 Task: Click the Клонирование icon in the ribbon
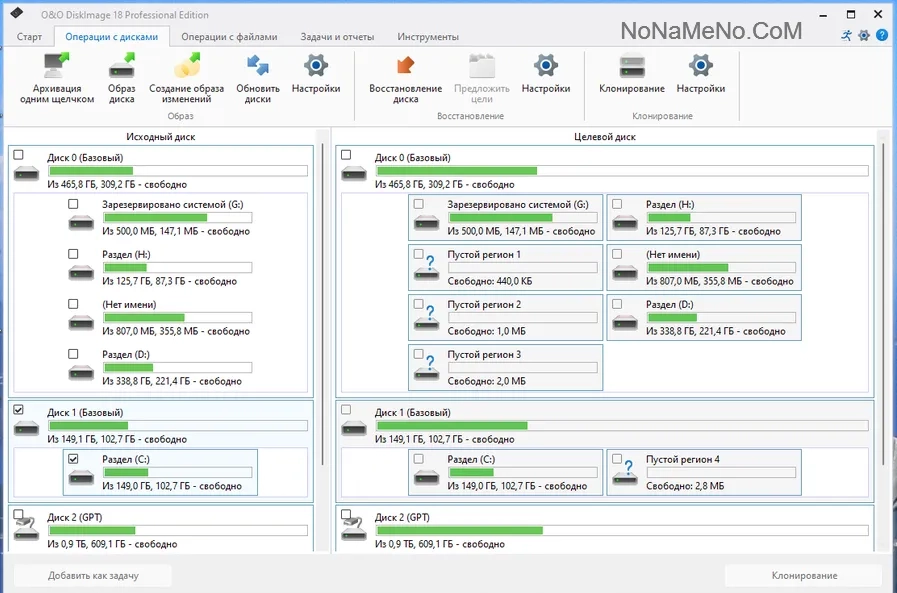(632, 68)
